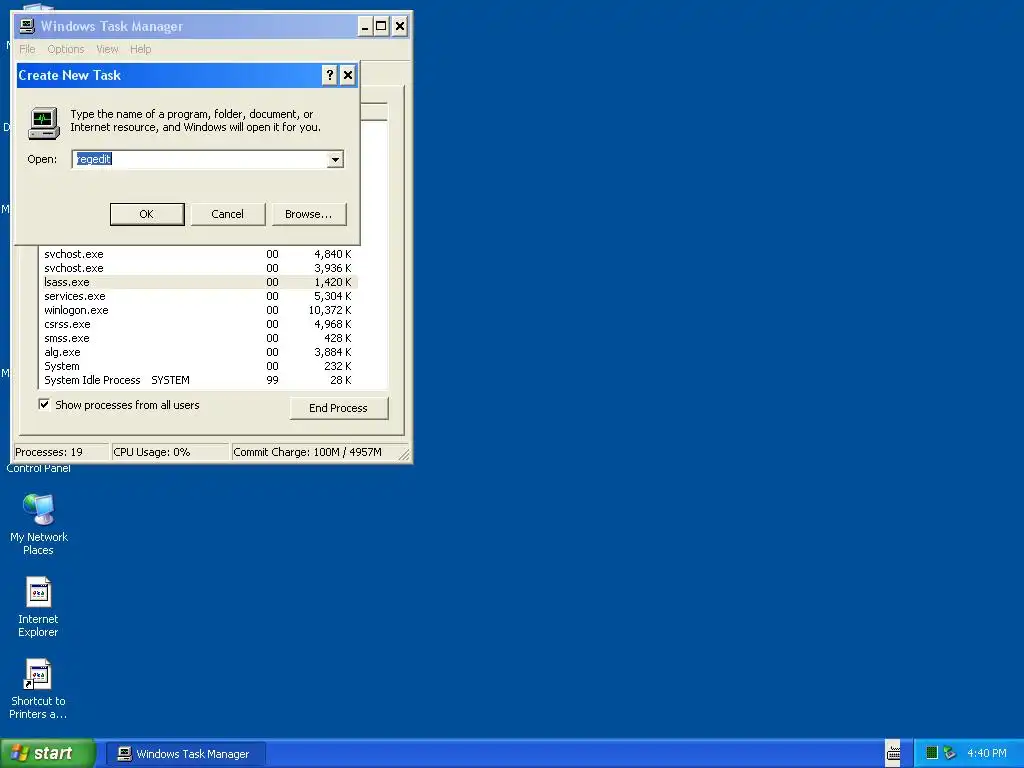Select the System process row

[x=199, y=366]
